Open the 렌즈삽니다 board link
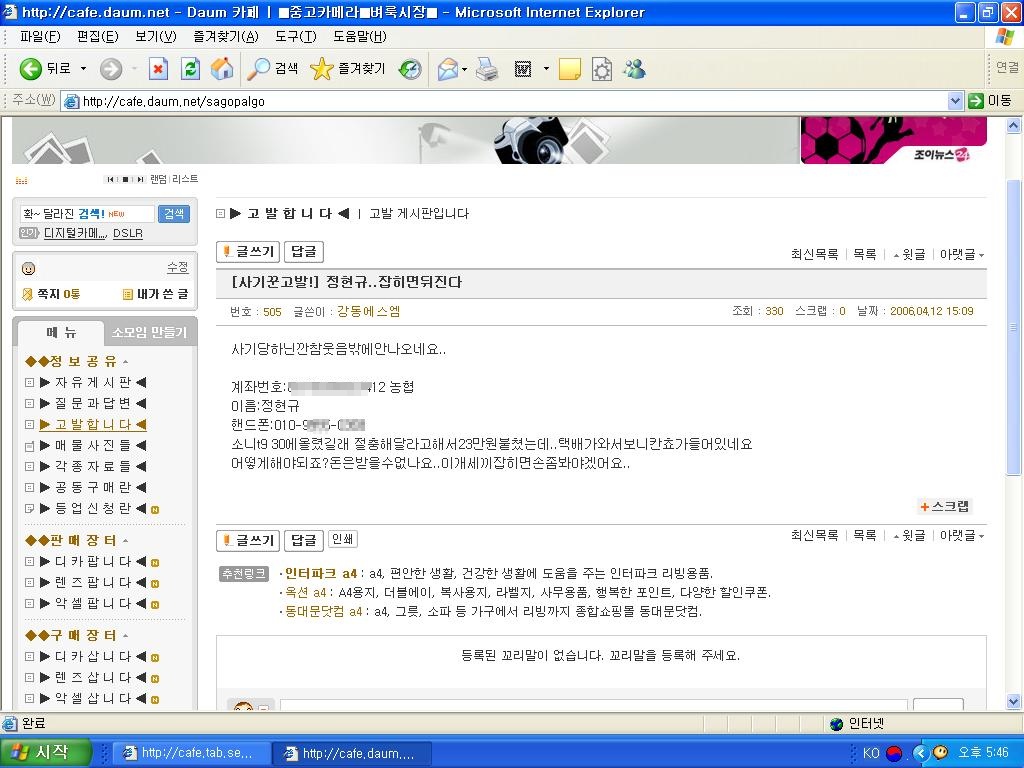The width and height of the screenshot is (1024, 768). pos(93,678)
